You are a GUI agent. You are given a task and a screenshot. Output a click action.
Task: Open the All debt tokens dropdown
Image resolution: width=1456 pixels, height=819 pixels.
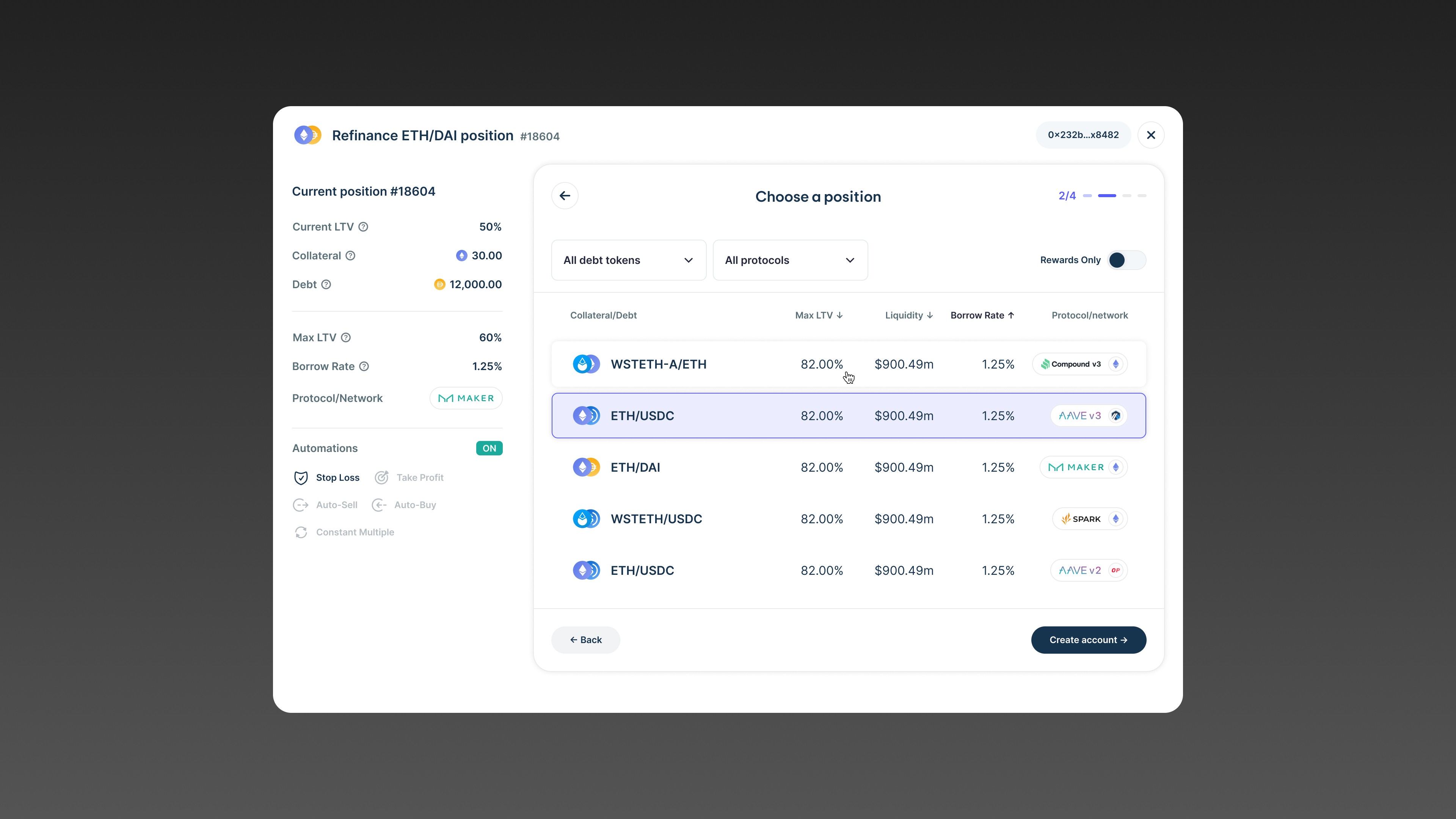coord(629,260)
